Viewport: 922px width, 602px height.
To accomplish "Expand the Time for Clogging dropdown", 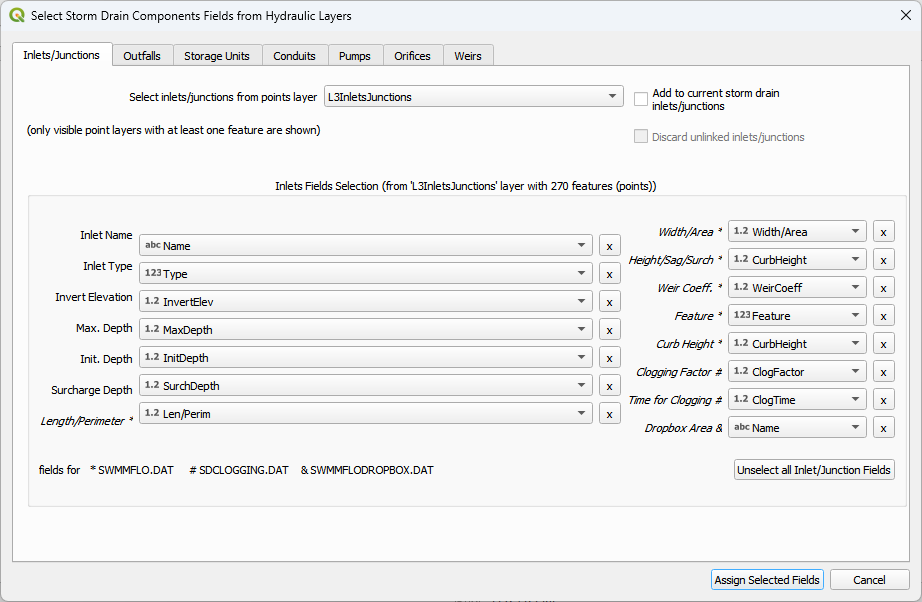I will pyautogui.click(x=797, y=400).
